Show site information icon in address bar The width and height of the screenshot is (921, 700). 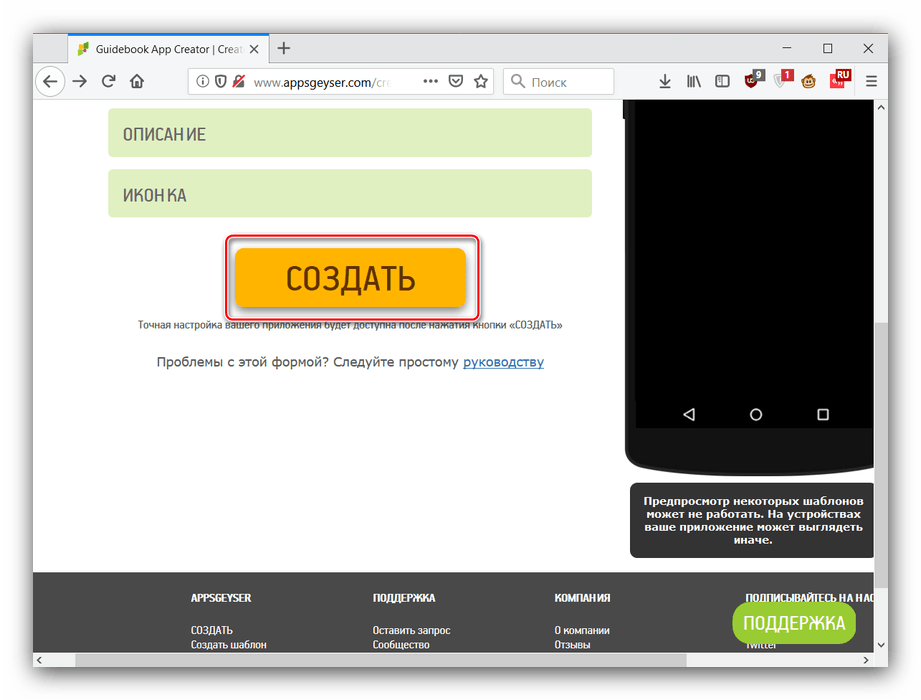pos(202,81)
